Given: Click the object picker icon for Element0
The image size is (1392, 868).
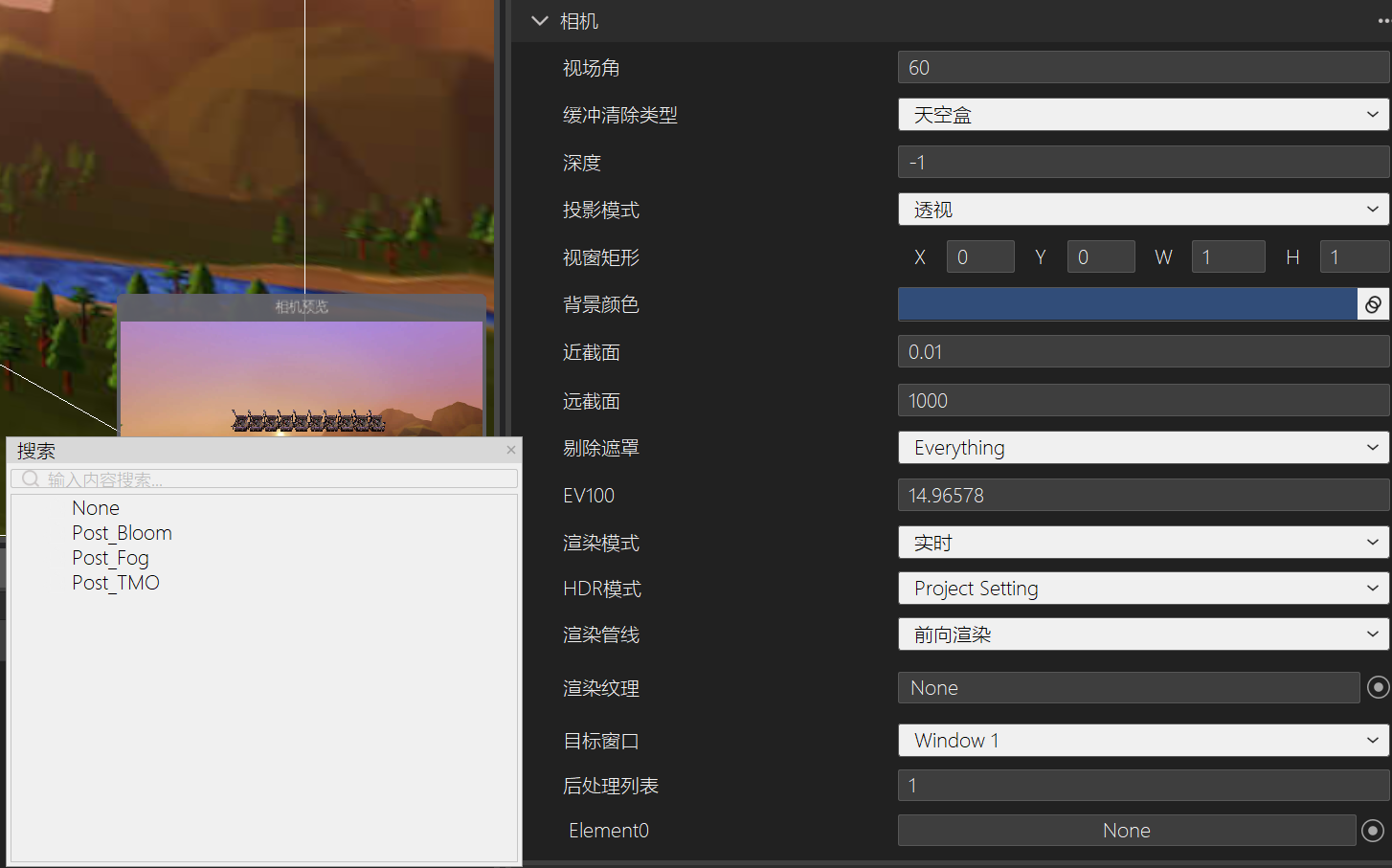Looking at the screenshot, I should click(1373, 831).
